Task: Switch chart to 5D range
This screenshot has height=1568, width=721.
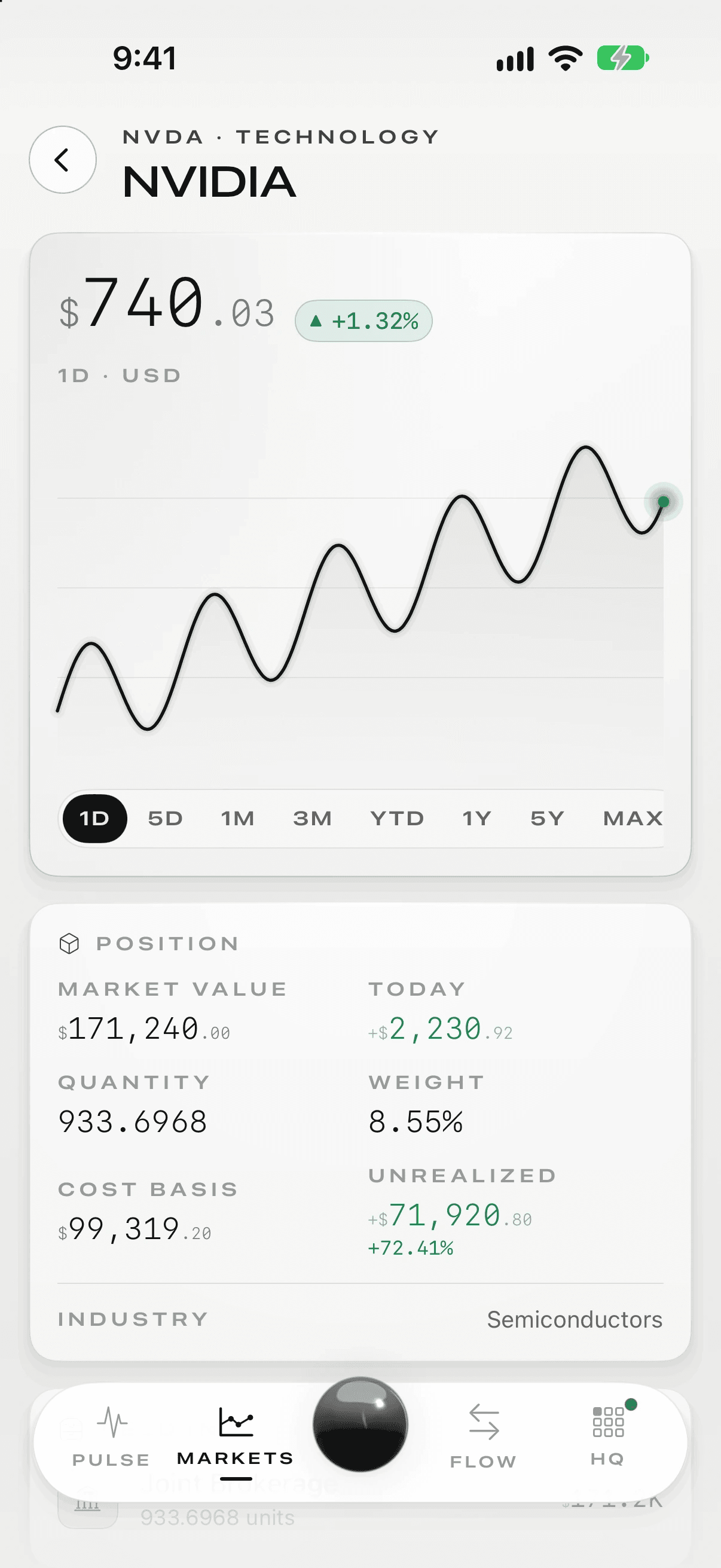Action: point(166,819)
